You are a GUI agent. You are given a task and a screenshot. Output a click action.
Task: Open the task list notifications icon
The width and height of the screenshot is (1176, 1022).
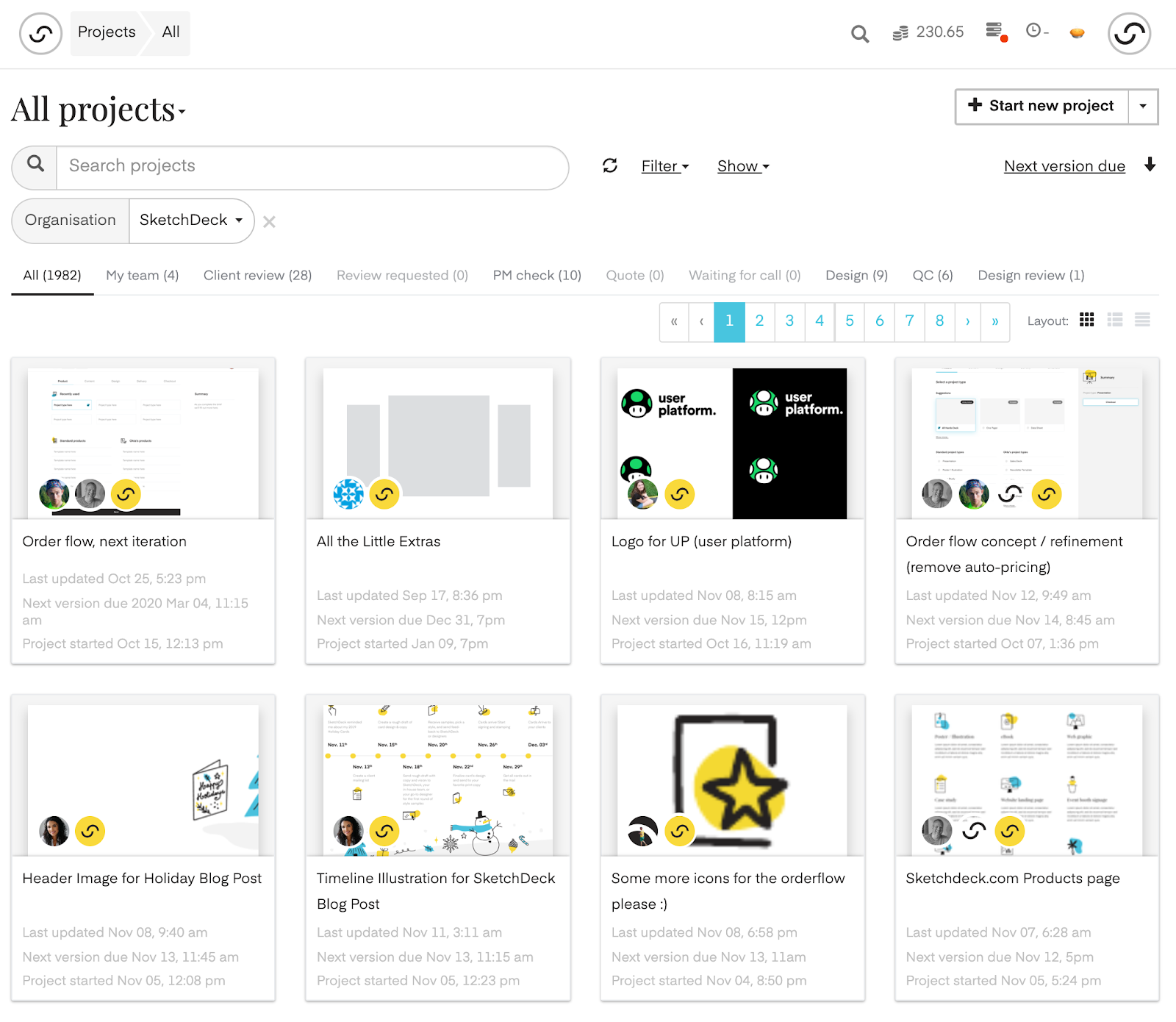click(996, 32)
